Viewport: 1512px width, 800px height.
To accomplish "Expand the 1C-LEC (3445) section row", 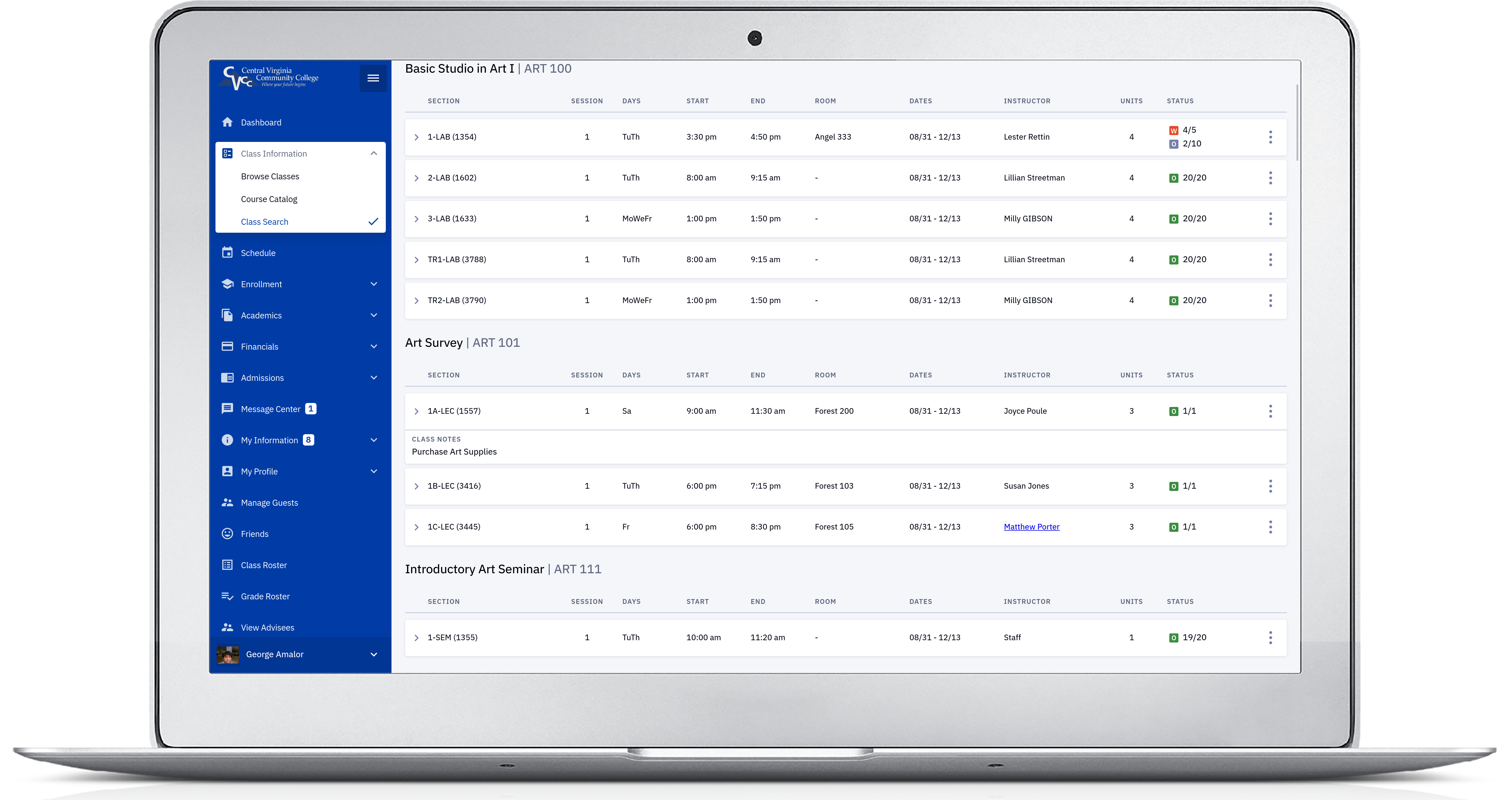I will click(416, 527).
